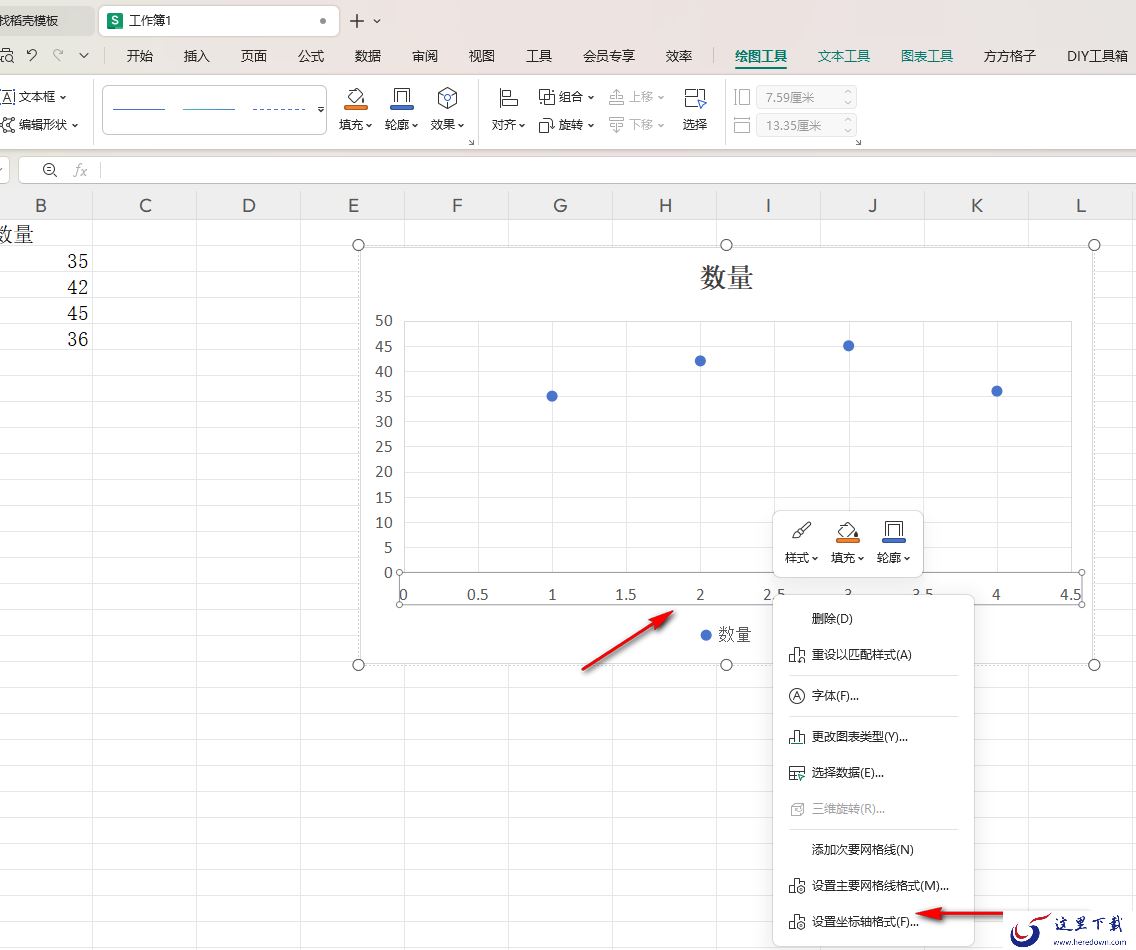Click the data point at x=3
The image size is (1136, 950).
848,346
